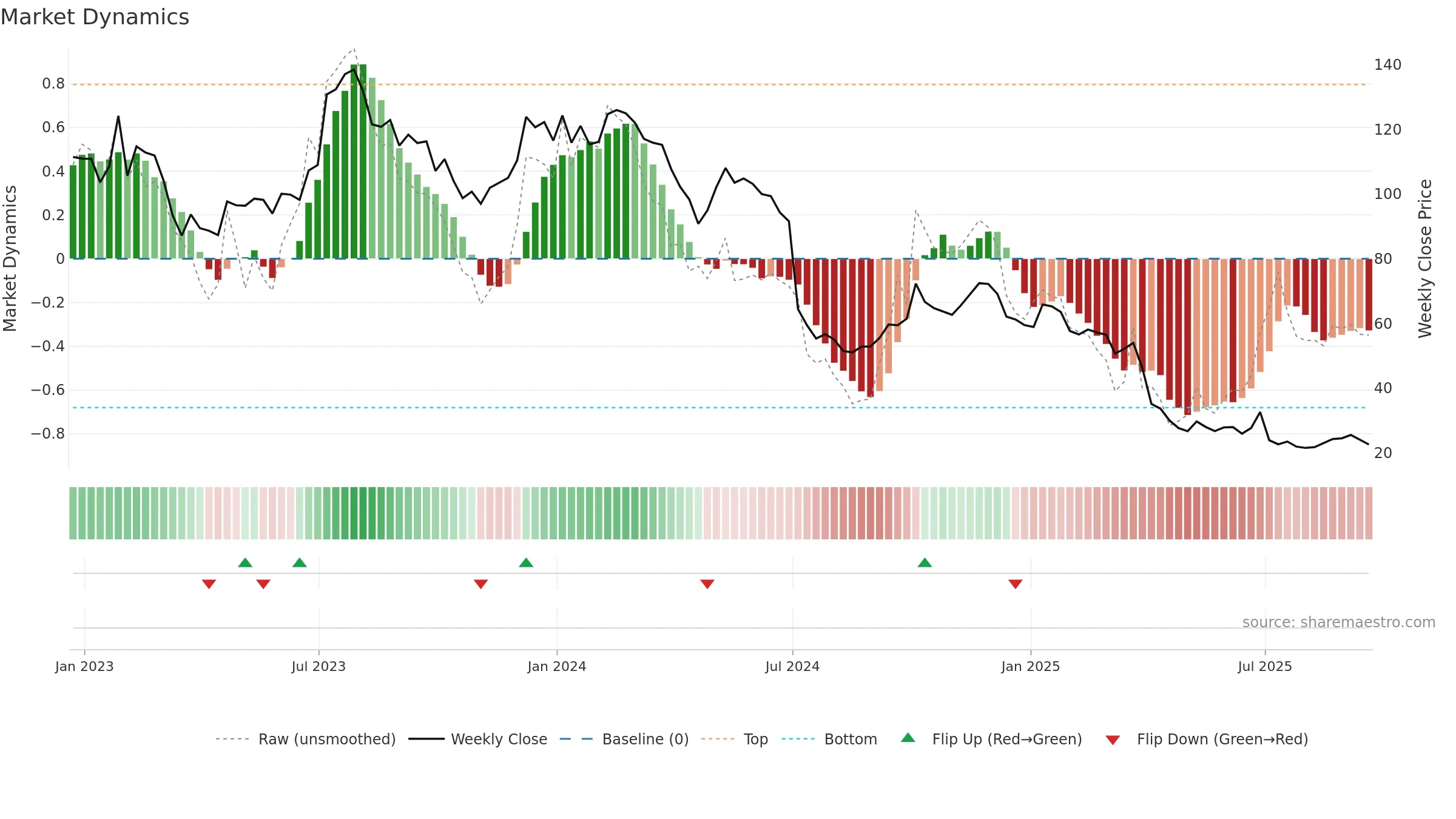Click the tallest green bar near July 2023
This screenshot has height=819, width=1456.
(x=363, y=161)
